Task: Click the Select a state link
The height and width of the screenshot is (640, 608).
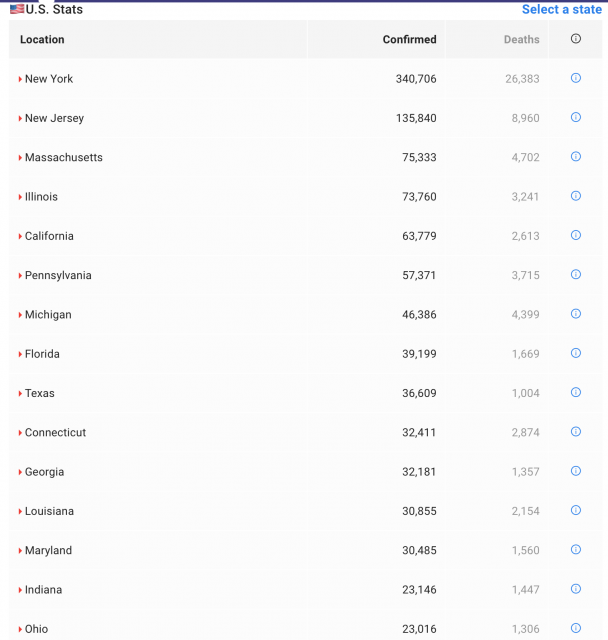Action: pyautogui.click(x=561, y=9)
